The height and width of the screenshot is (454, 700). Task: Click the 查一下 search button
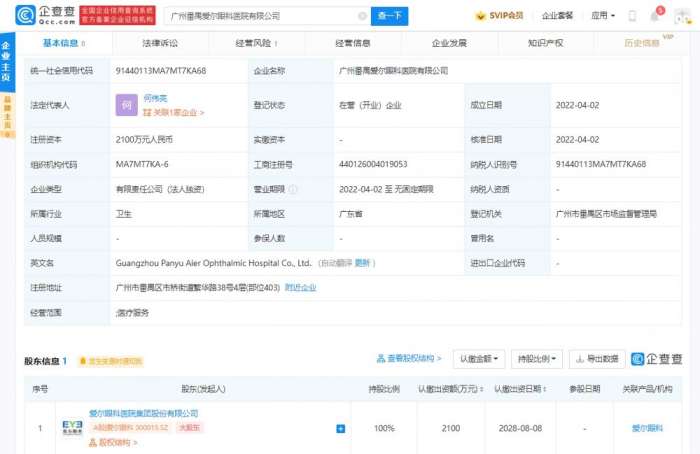click(x=389, y=16)
